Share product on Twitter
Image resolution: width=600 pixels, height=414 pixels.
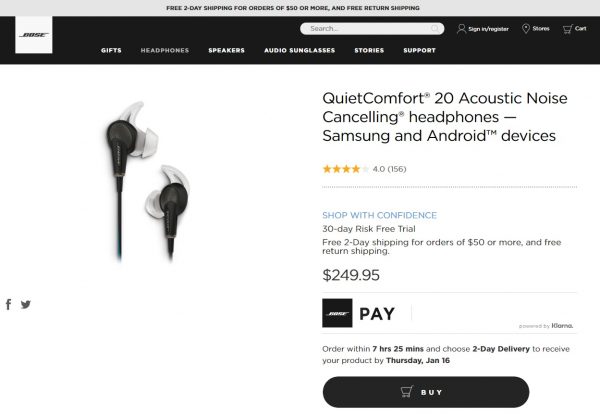tap(26, 304)
